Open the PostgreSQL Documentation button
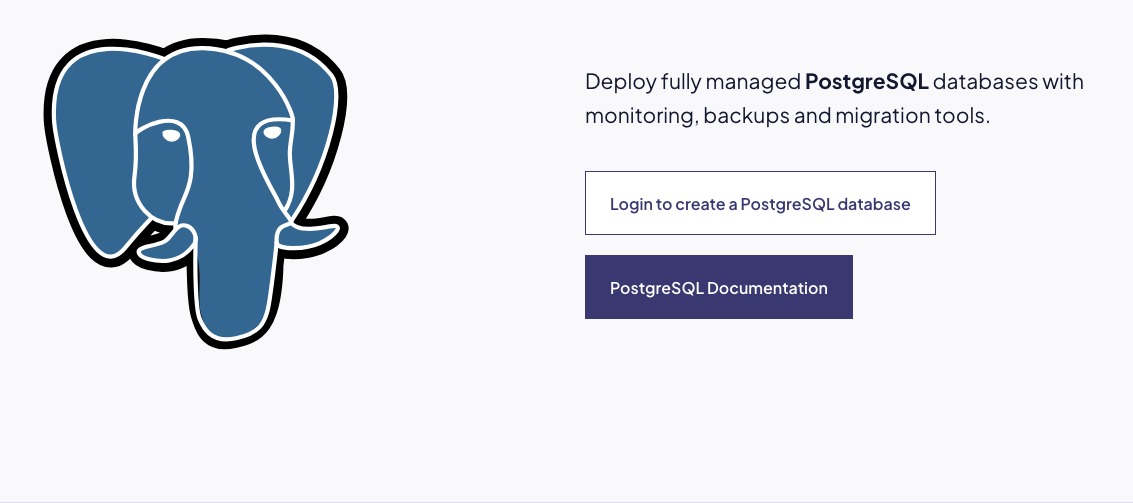 coord(719,287)
